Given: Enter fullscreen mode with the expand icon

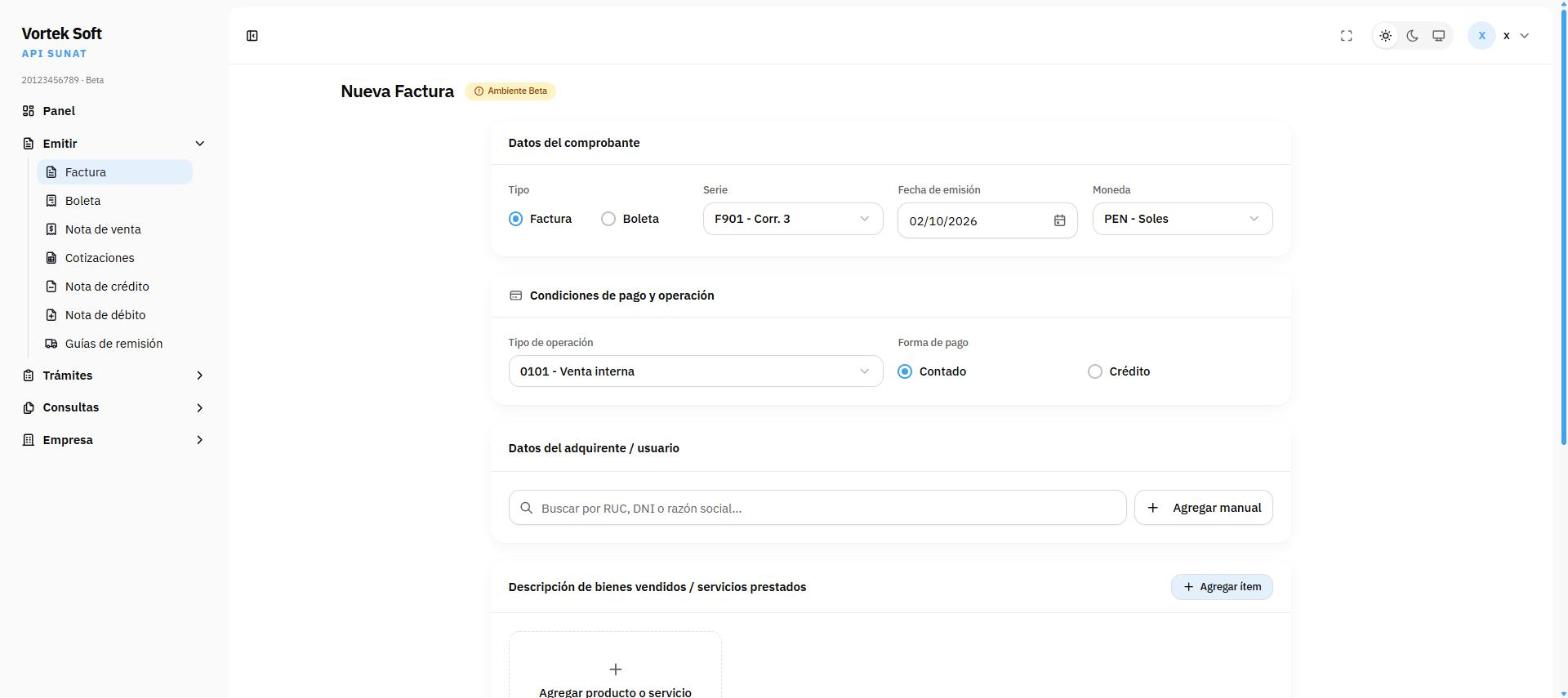Looking at the screenshot, I should click(x=1346, y=36).
